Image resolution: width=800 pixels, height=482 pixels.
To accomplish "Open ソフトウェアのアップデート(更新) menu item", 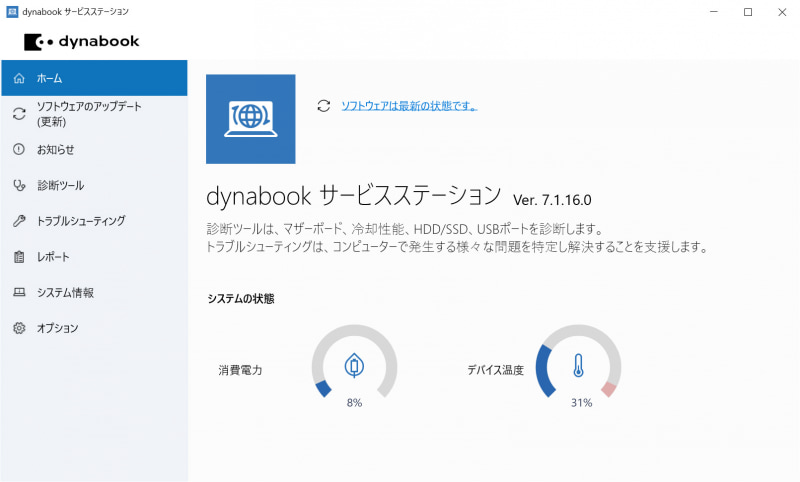I will click(94, 114).
